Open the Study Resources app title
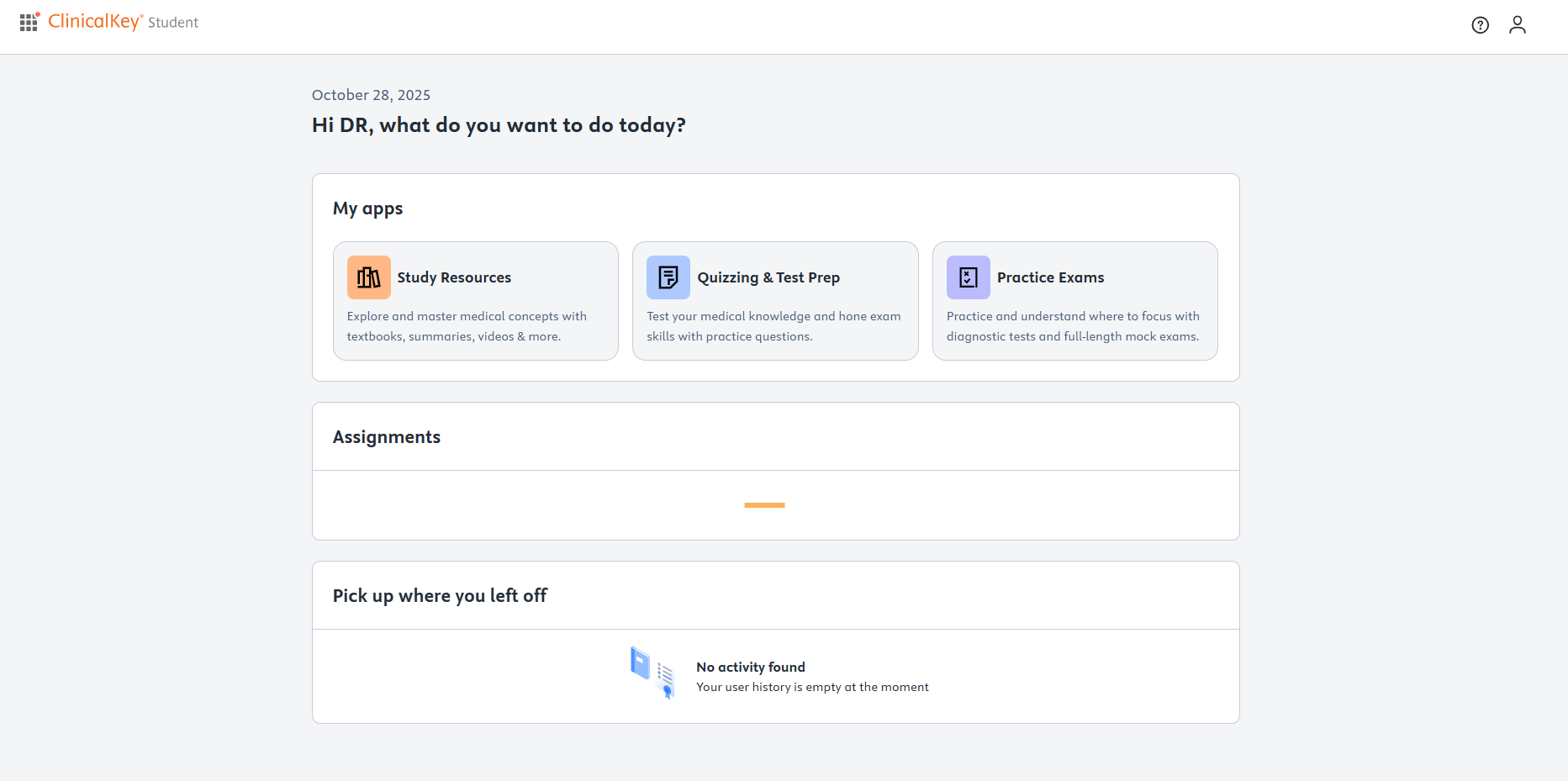Screen dimensions: 1568x781 tap(454, 277)
